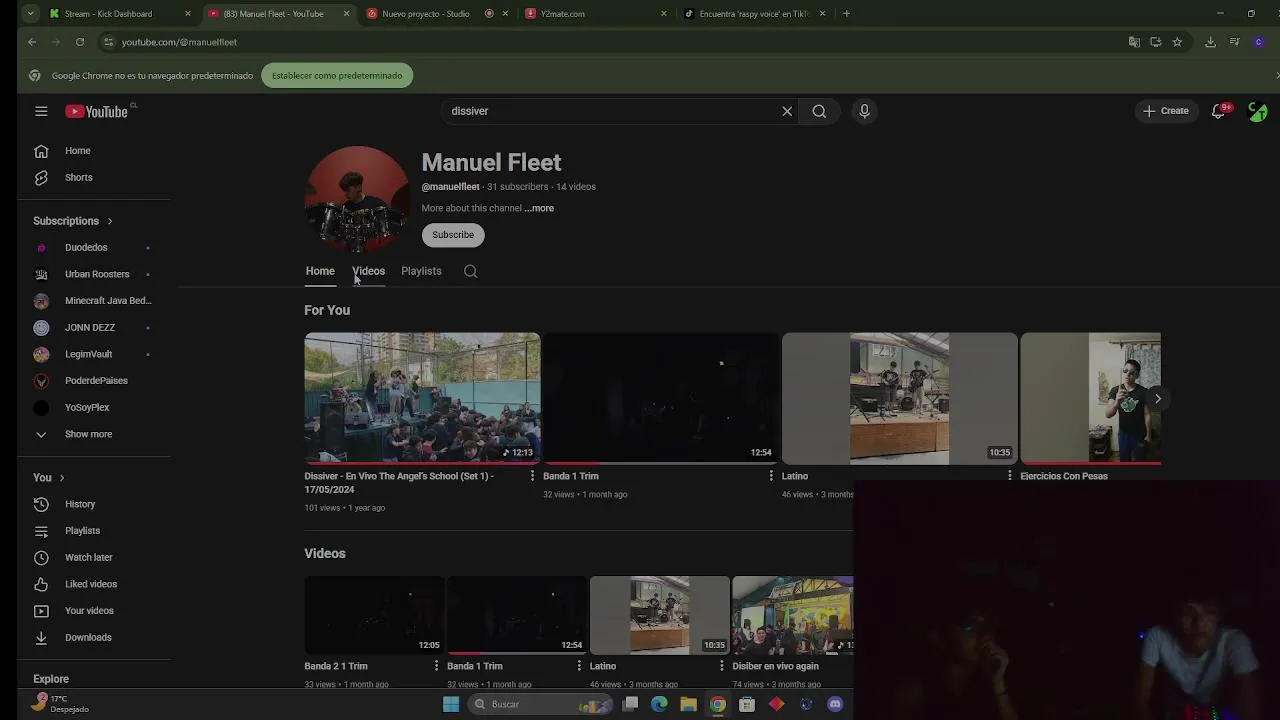The height and width of the screenshot is (720, 1280).
Task: Click the magnifier search button
Action: point(819,111)
